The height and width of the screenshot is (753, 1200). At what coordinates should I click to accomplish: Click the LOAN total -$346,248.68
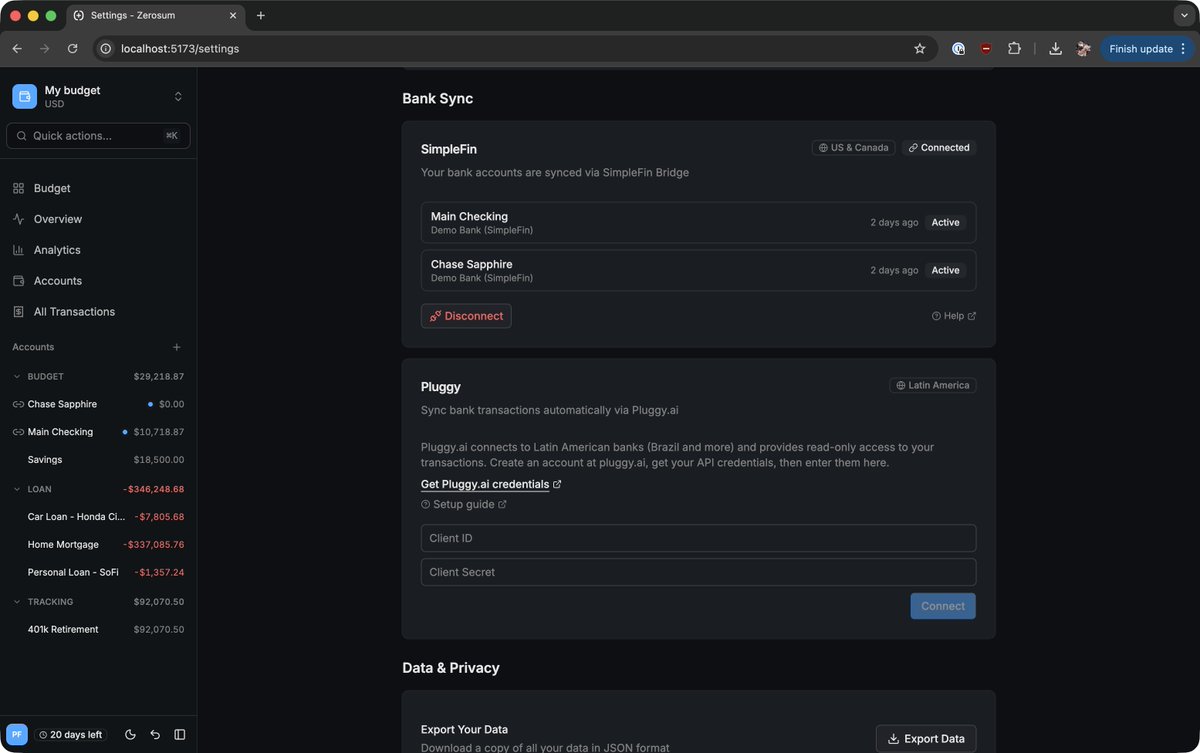tap(153, 489)
